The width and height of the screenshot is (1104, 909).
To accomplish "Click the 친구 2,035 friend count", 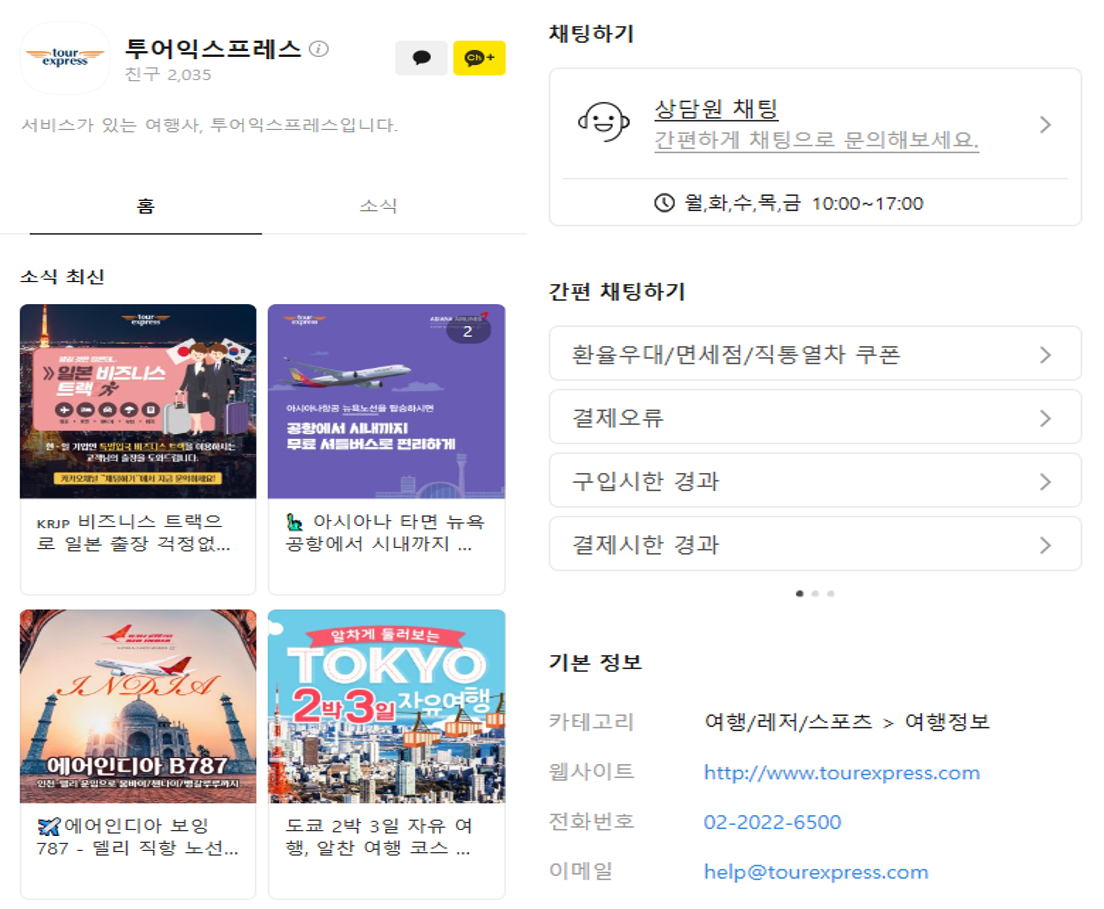I will pyautogui.click(x=168, y=75).
